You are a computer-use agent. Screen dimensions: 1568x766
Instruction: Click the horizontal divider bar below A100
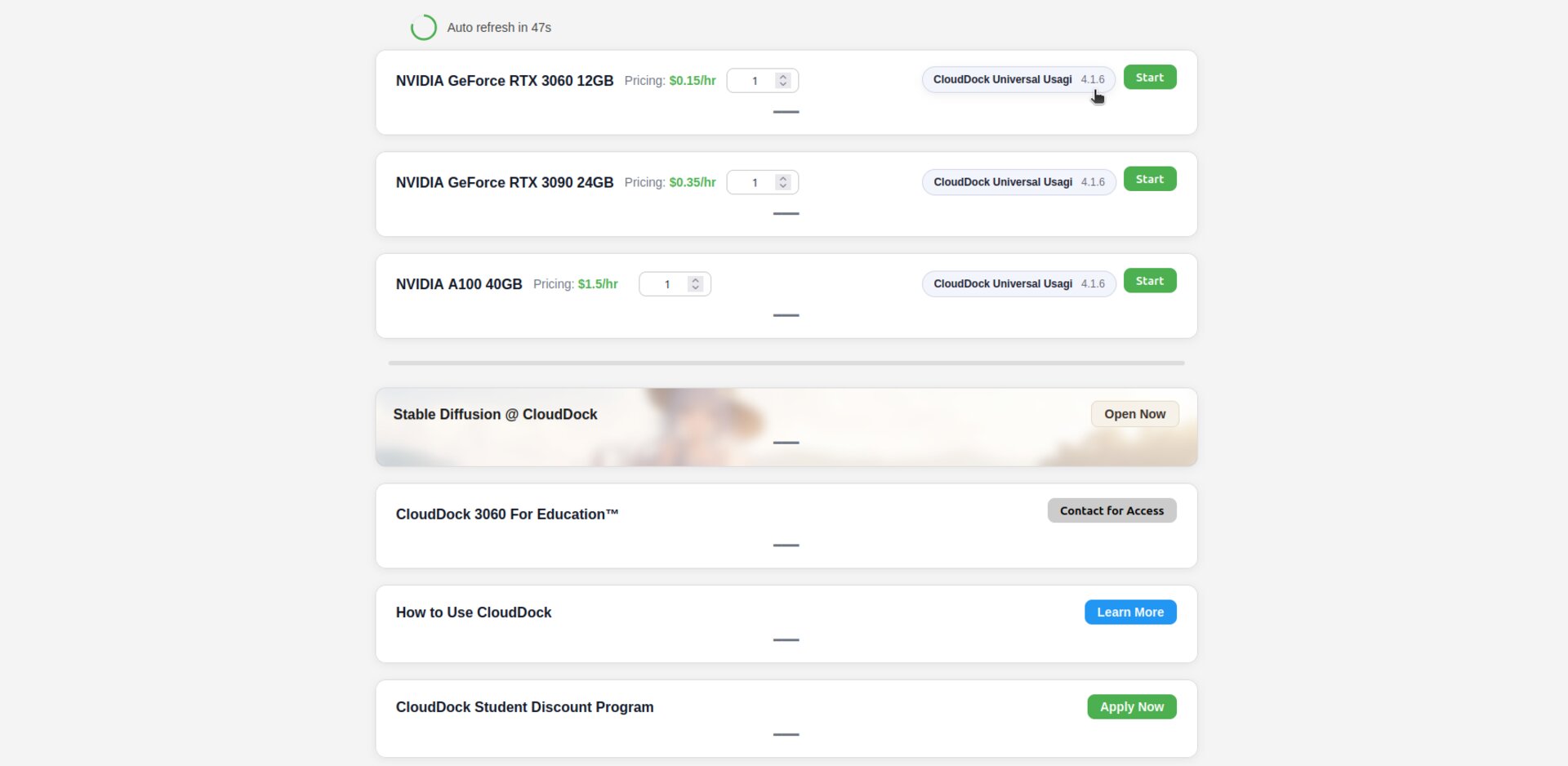click(786, 363)
